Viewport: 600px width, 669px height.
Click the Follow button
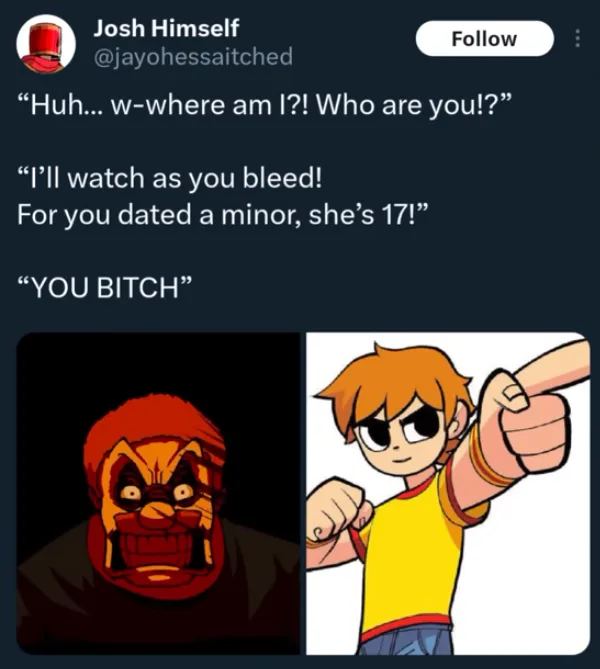[x=484, y=38]
